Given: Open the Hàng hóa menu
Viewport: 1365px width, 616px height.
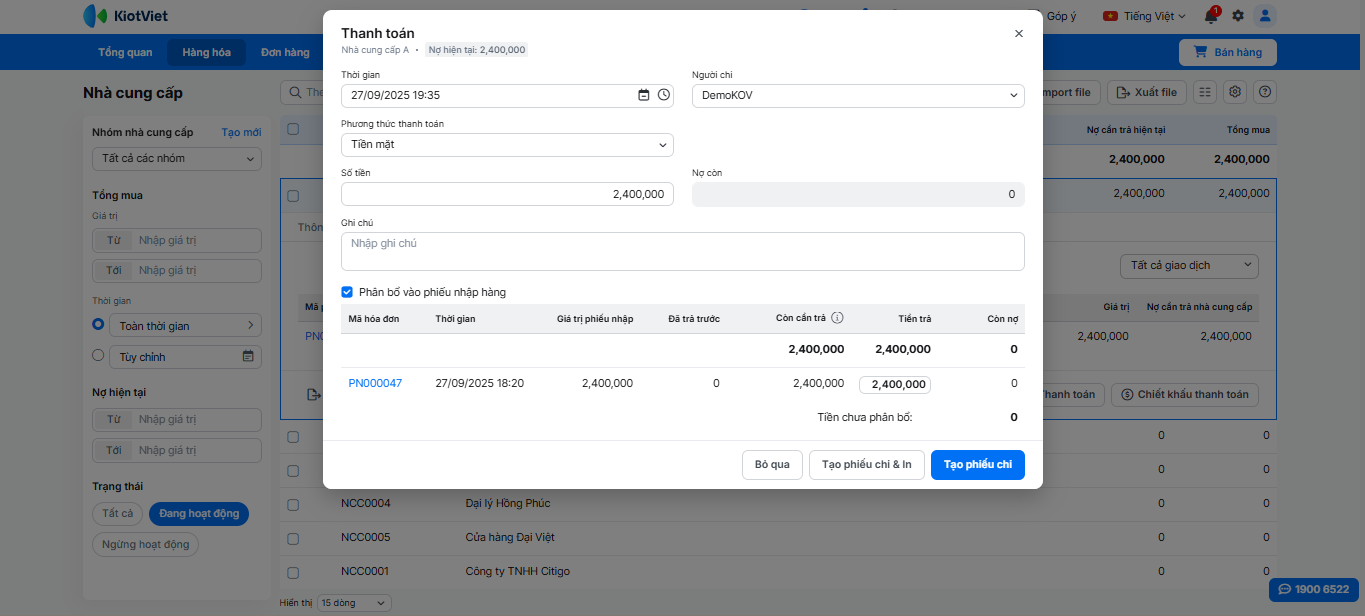Looking at the screenshot, I should pos(207,52).
